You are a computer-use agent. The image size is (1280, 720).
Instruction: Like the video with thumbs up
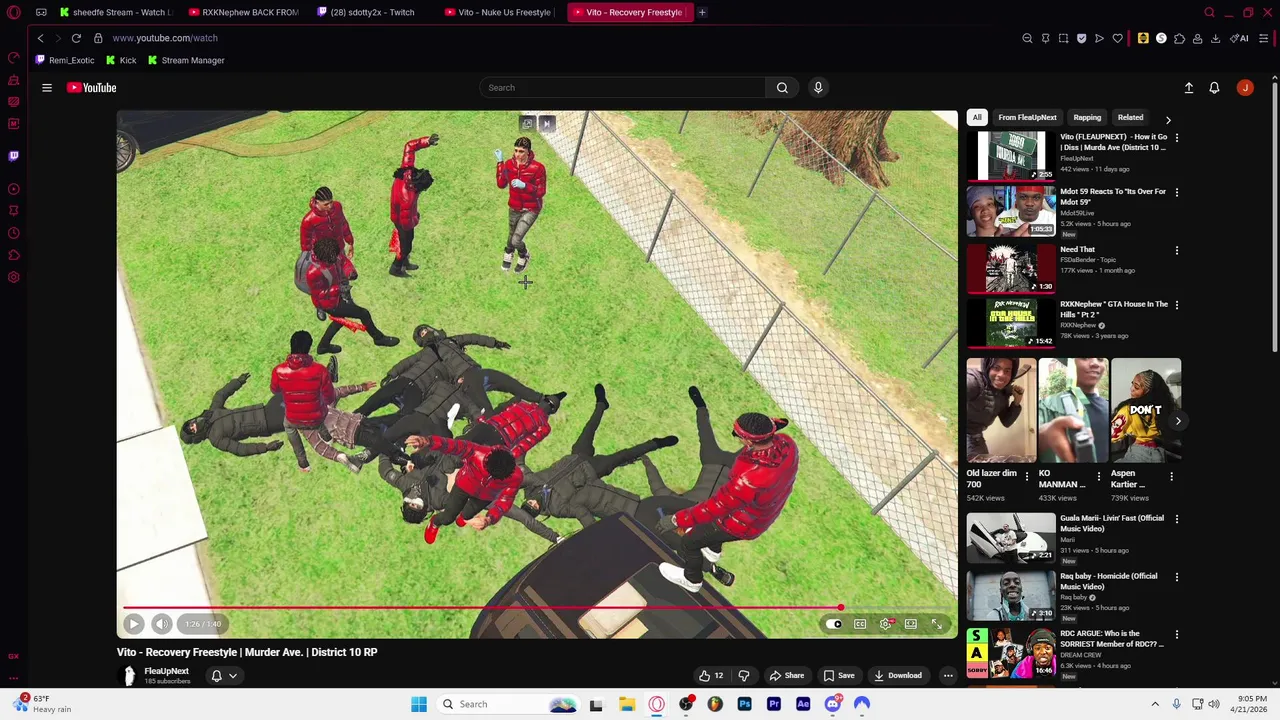point(711,675)
